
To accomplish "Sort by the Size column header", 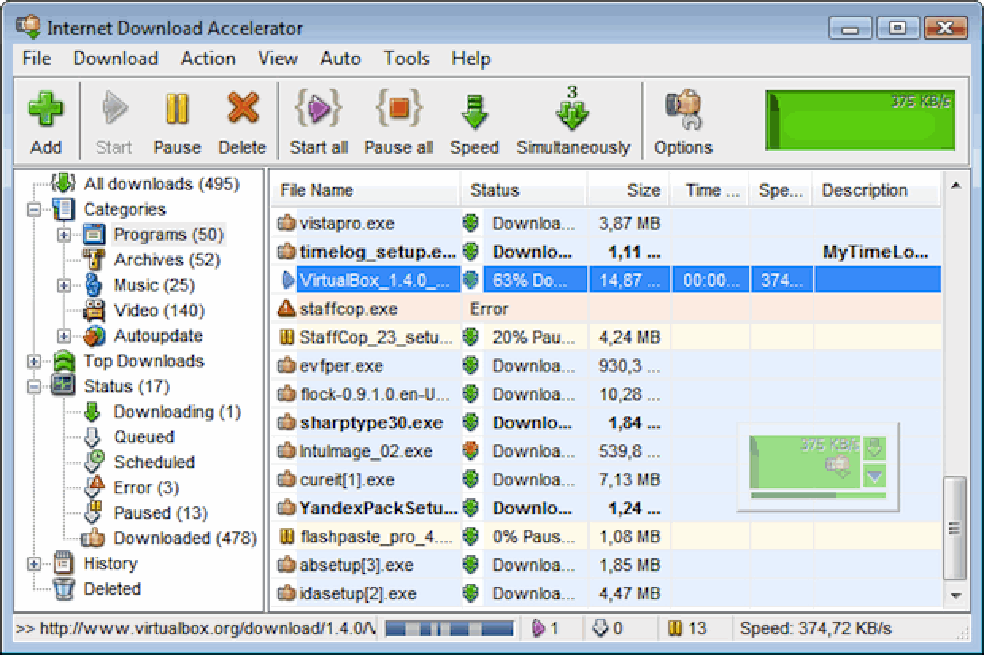I will (x=629, y=191).
